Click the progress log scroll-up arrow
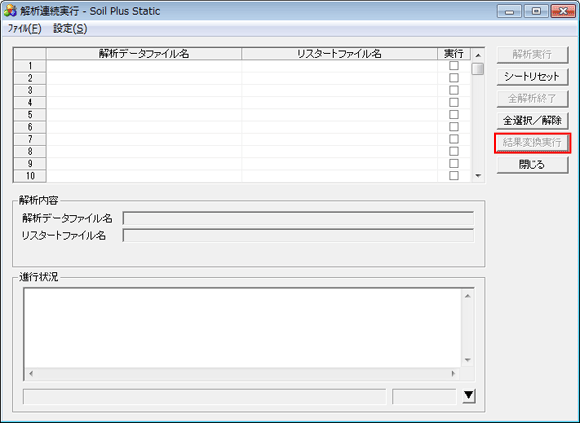 tap(468, 296)
